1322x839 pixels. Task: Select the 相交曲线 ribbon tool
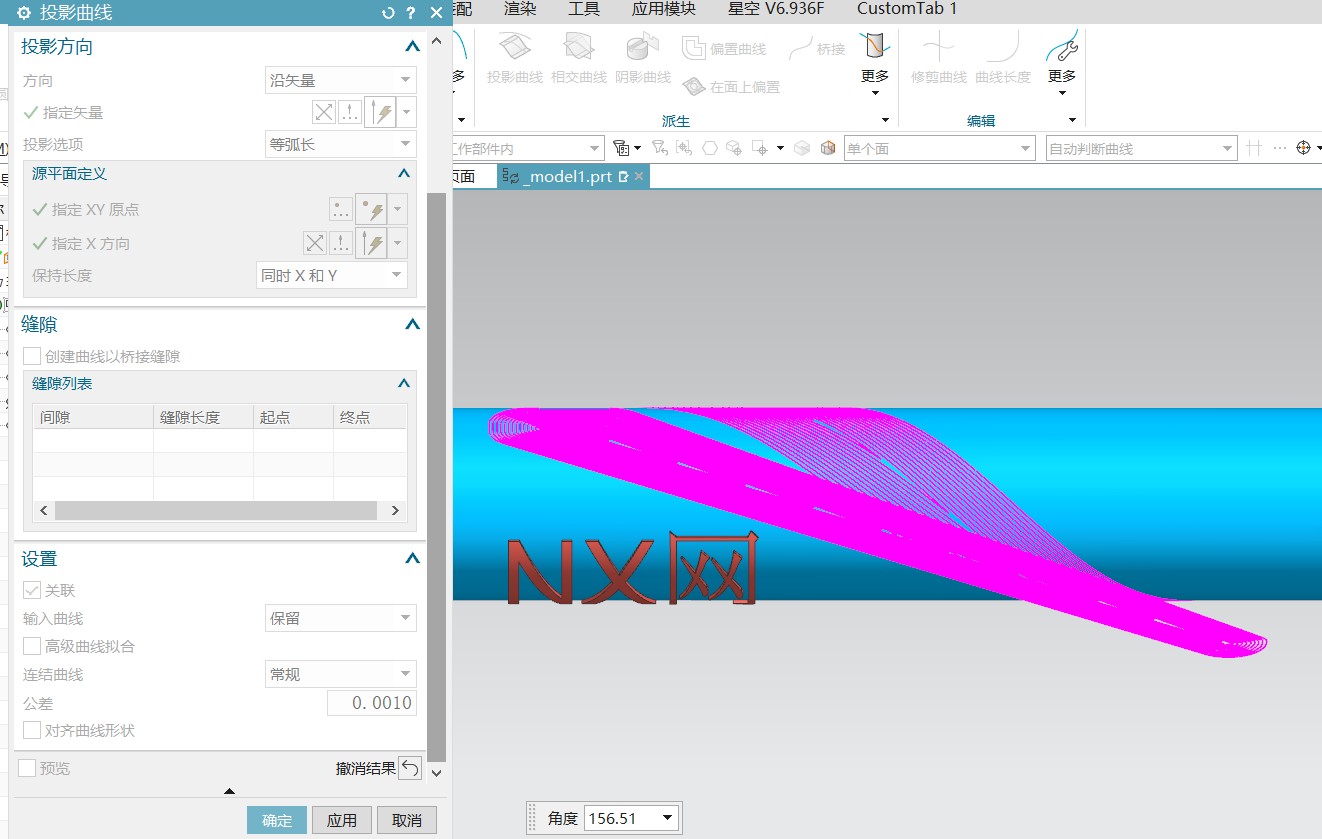pyautogui.click(x=579, y=58)
